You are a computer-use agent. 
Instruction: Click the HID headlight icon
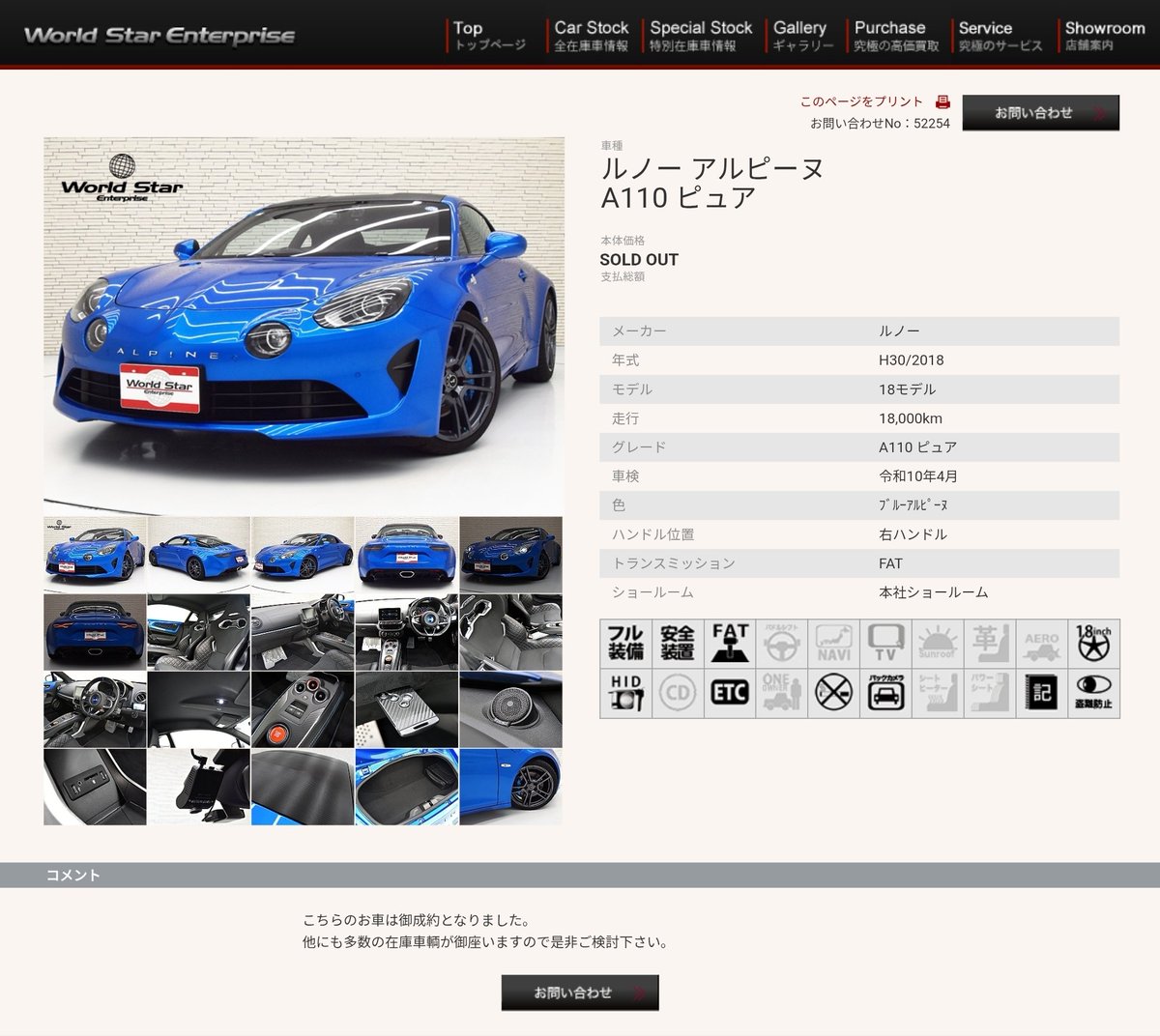click(625, 693)
